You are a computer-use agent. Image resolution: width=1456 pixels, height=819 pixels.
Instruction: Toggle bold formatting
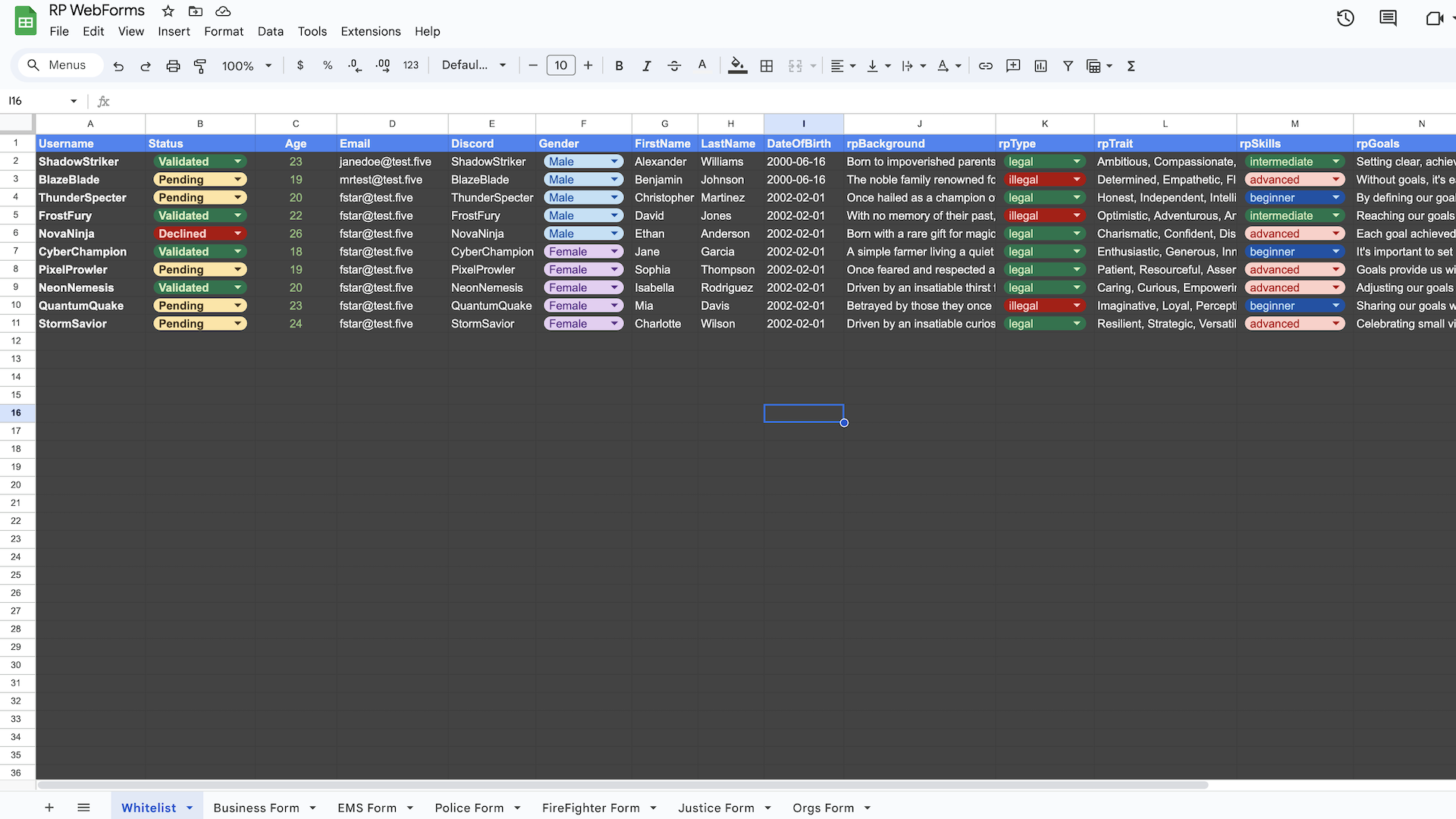pos(619,66)
